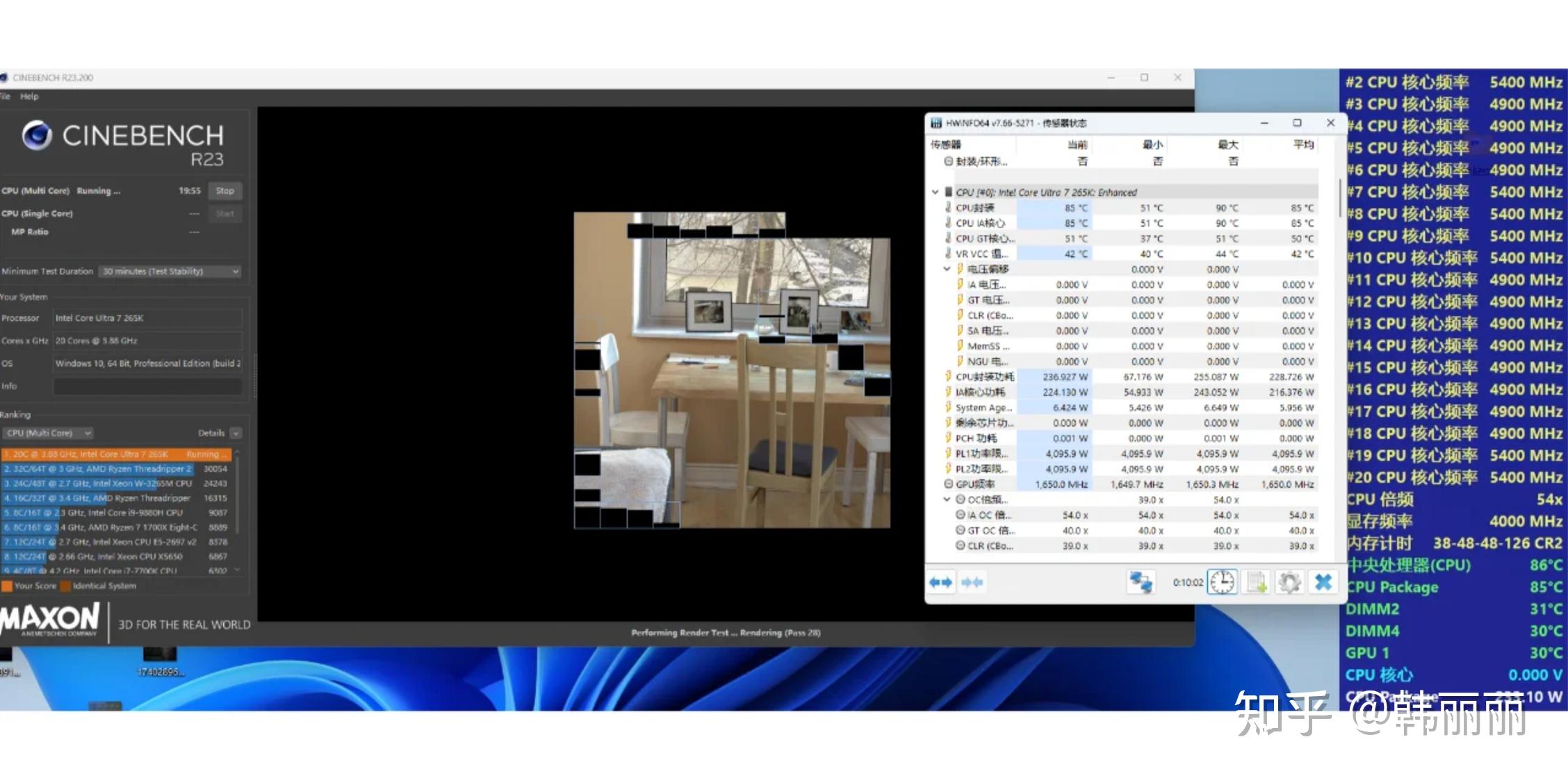Click HWiNFO log file export icon
Image resolution: width=1568 pixels, height=778 pixels.
[1257, 582]
